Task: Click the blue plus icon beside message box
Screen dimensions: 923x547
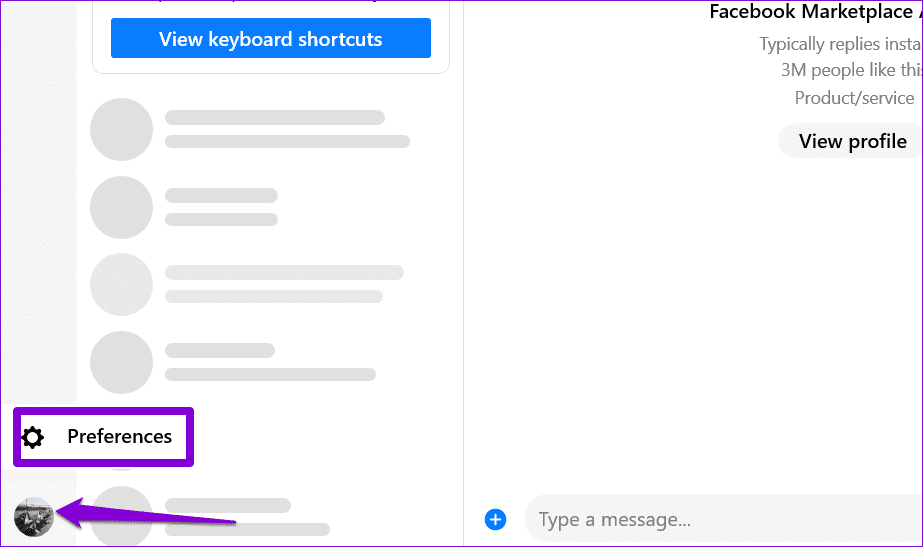Action: (495, 519)
